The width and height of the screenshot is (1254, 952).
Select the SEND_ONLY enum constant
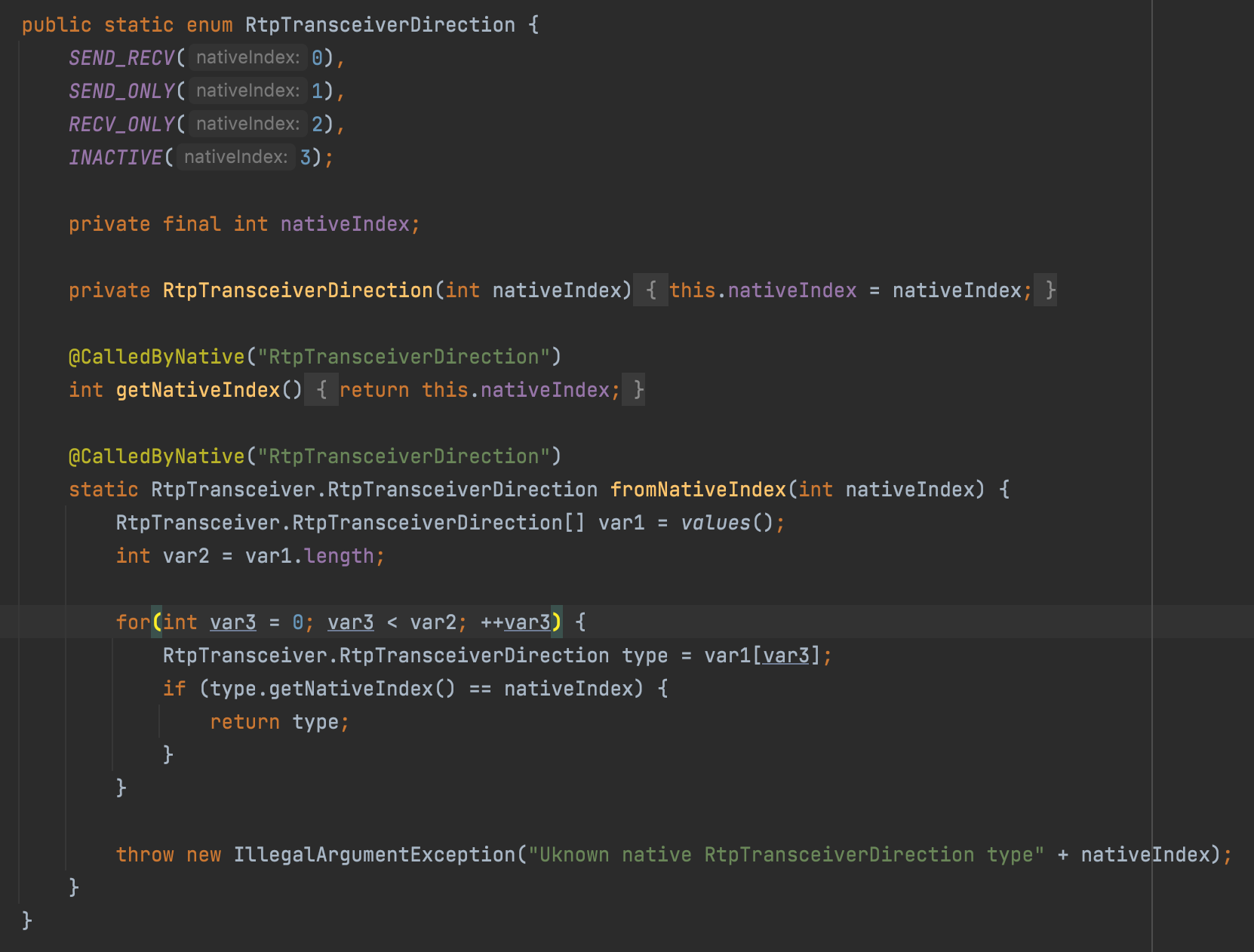120,91
